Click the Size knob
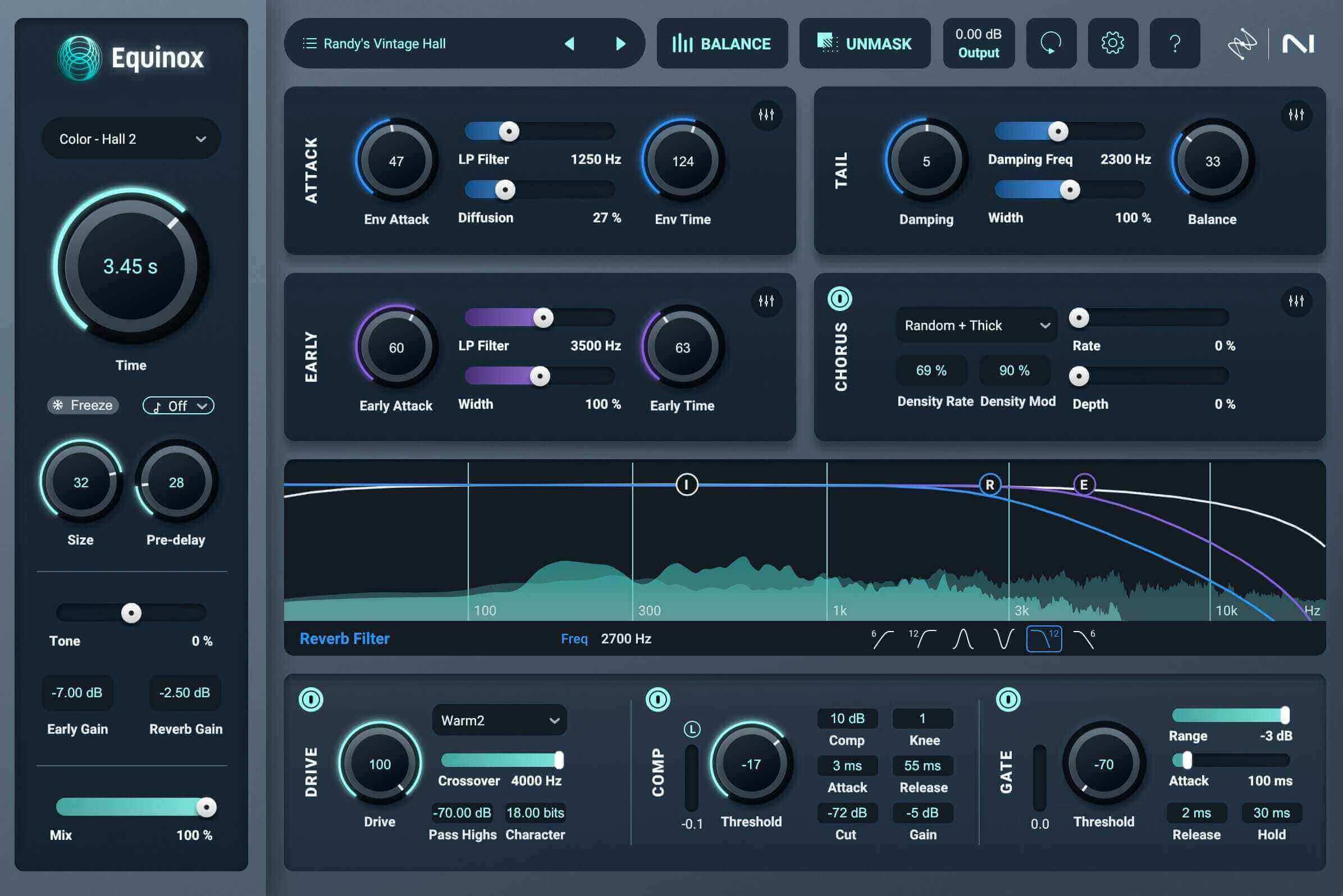This screenshot has height=896, width=1343. (81, 482)
